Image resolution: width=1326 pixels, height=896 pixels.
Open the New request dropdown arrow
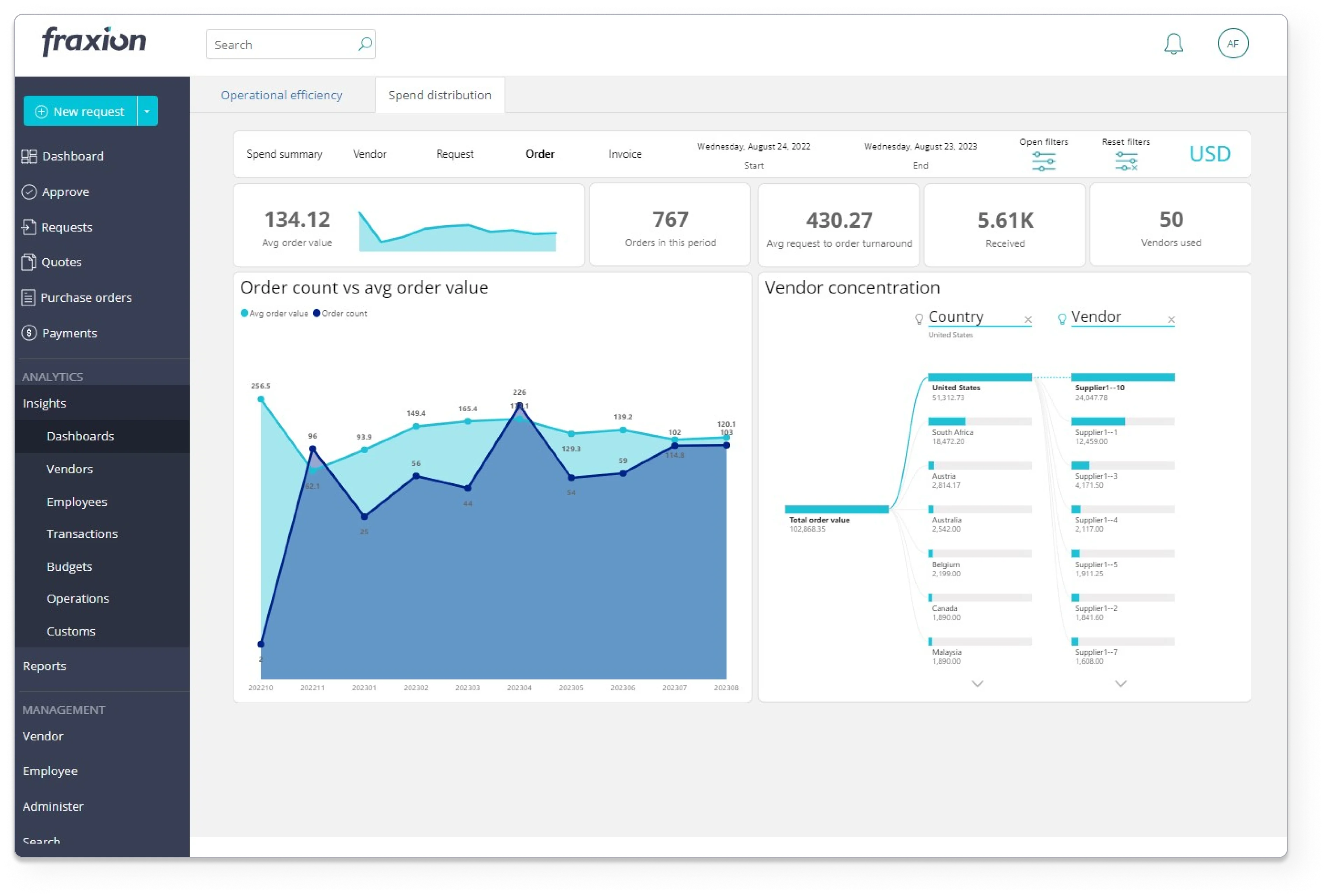147,111
